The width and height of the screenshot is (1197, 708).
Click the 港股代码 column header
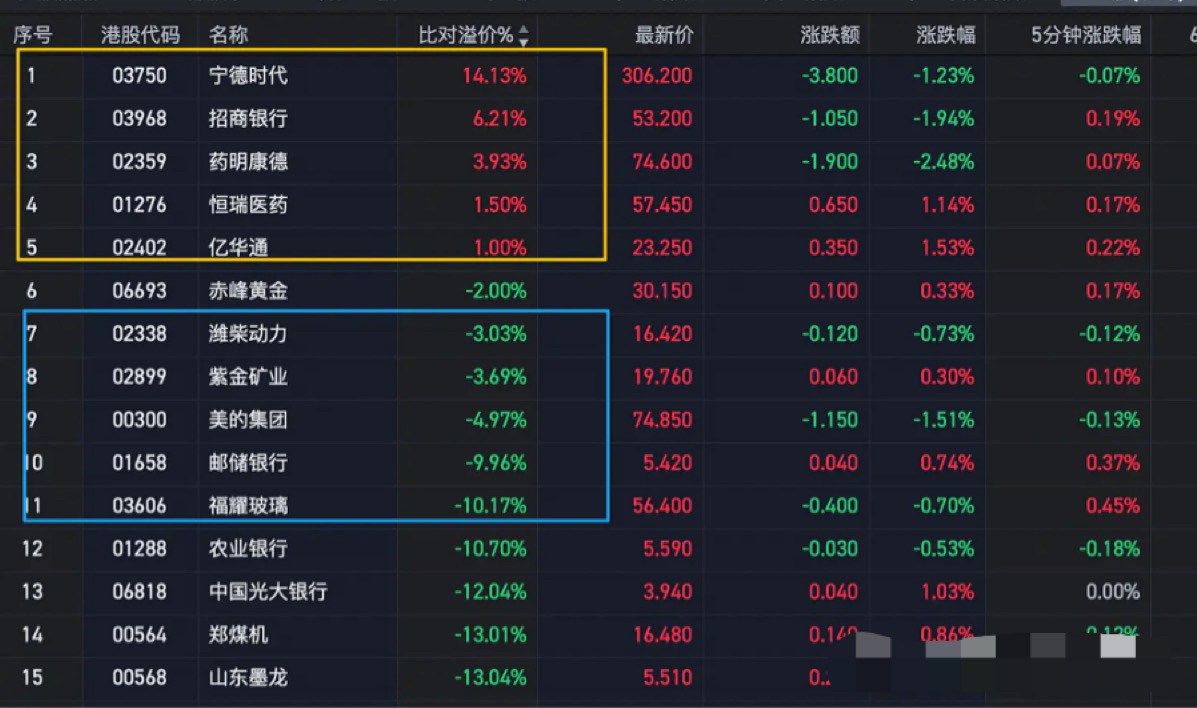click(140, 35)
